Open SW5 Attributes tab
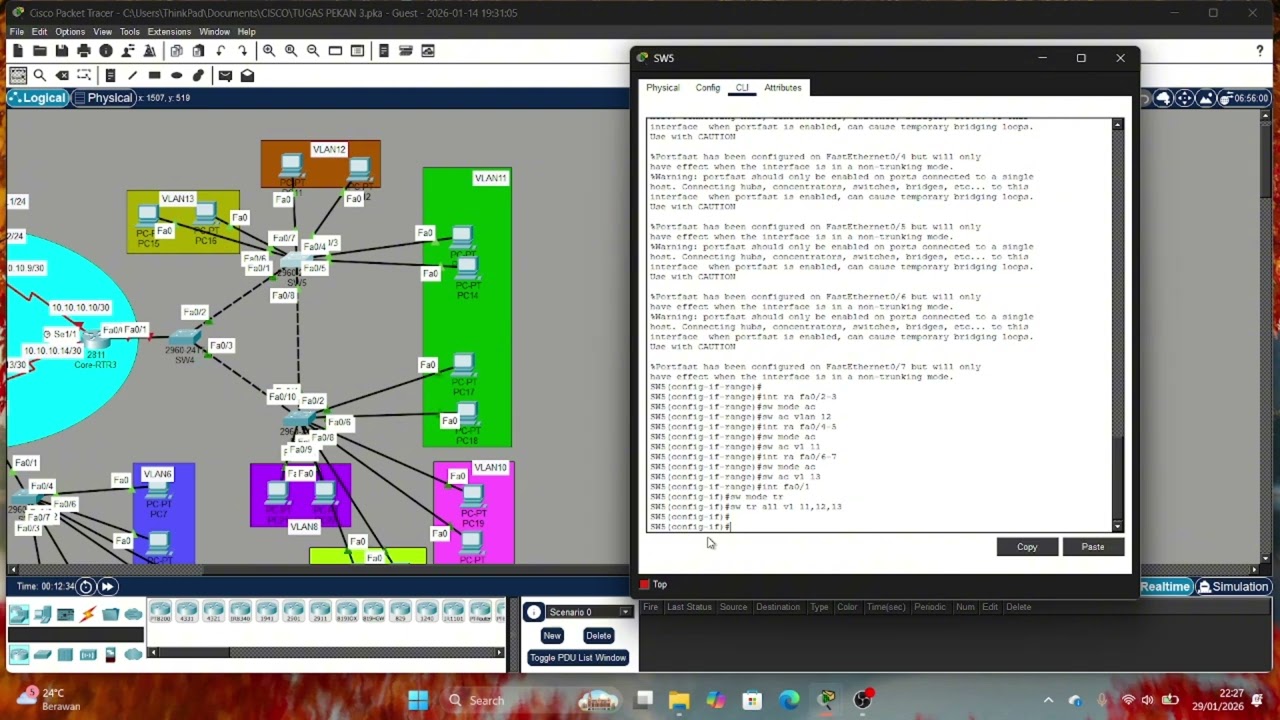 click(x=783, y=88)
